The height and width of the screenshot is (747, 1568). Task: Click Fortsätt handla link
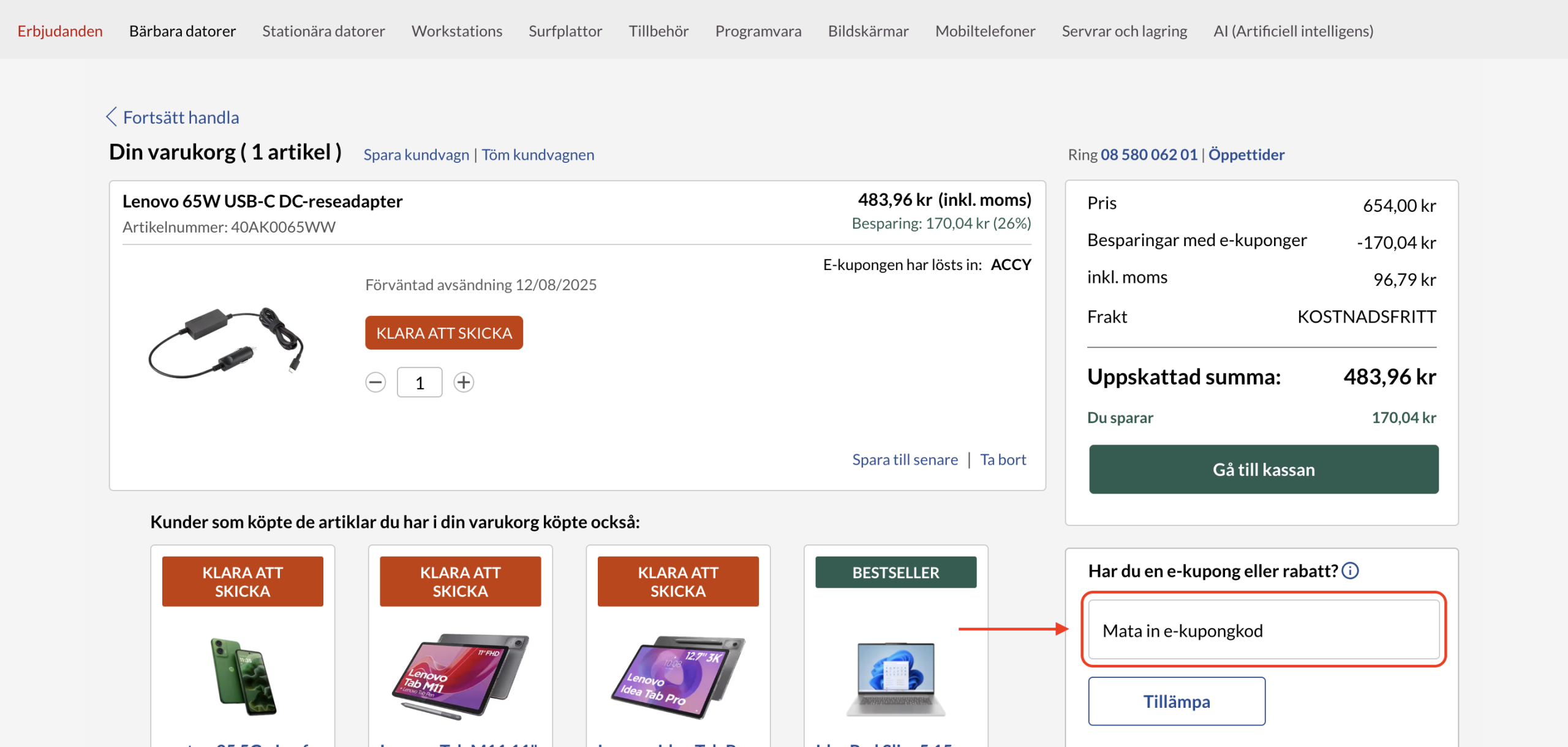[x=181, y=117]
